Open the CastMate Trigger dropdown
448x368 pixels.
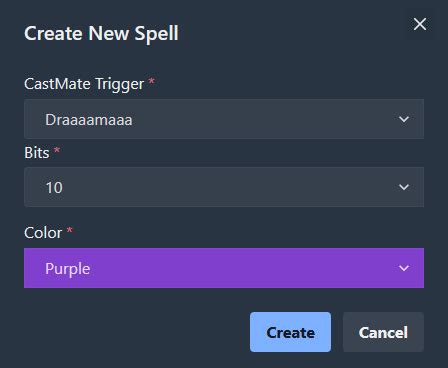pyautogui.click(x=224, y=119)
